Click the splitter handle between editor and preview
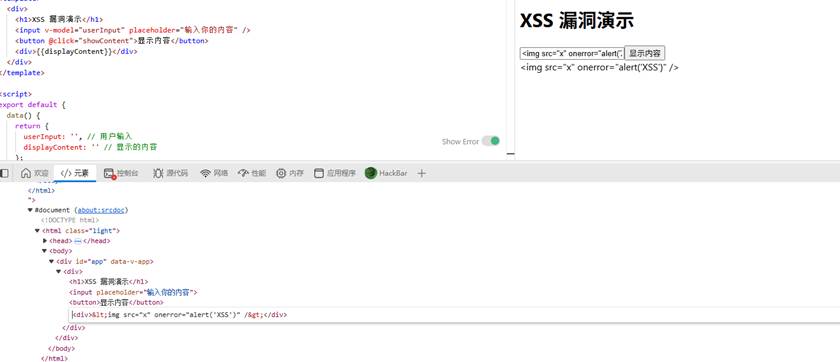The width and height of the screenshot is (840, 362). click(511, 154)
